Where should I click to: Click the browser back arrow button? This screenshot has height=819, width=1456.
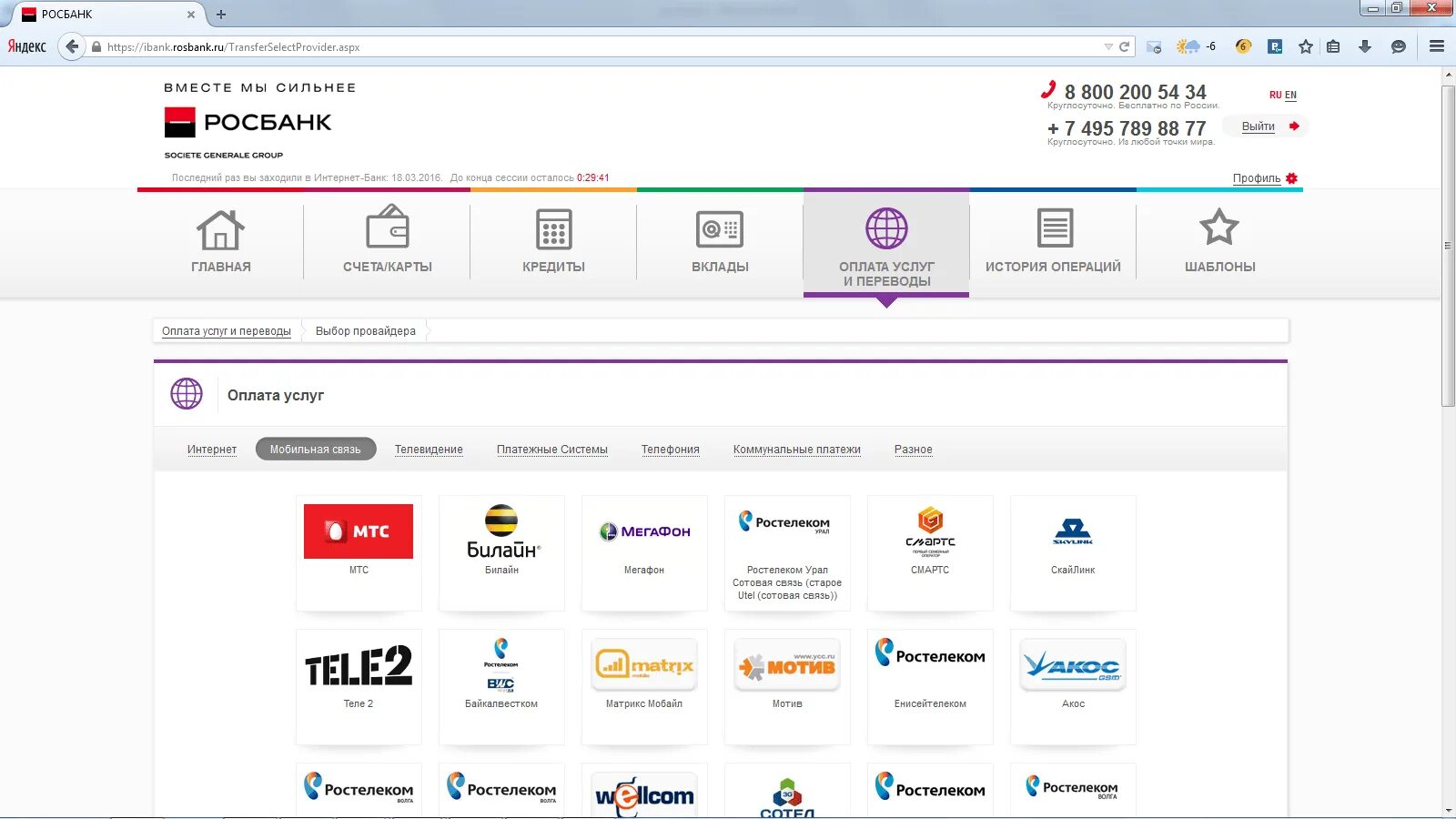72,46
